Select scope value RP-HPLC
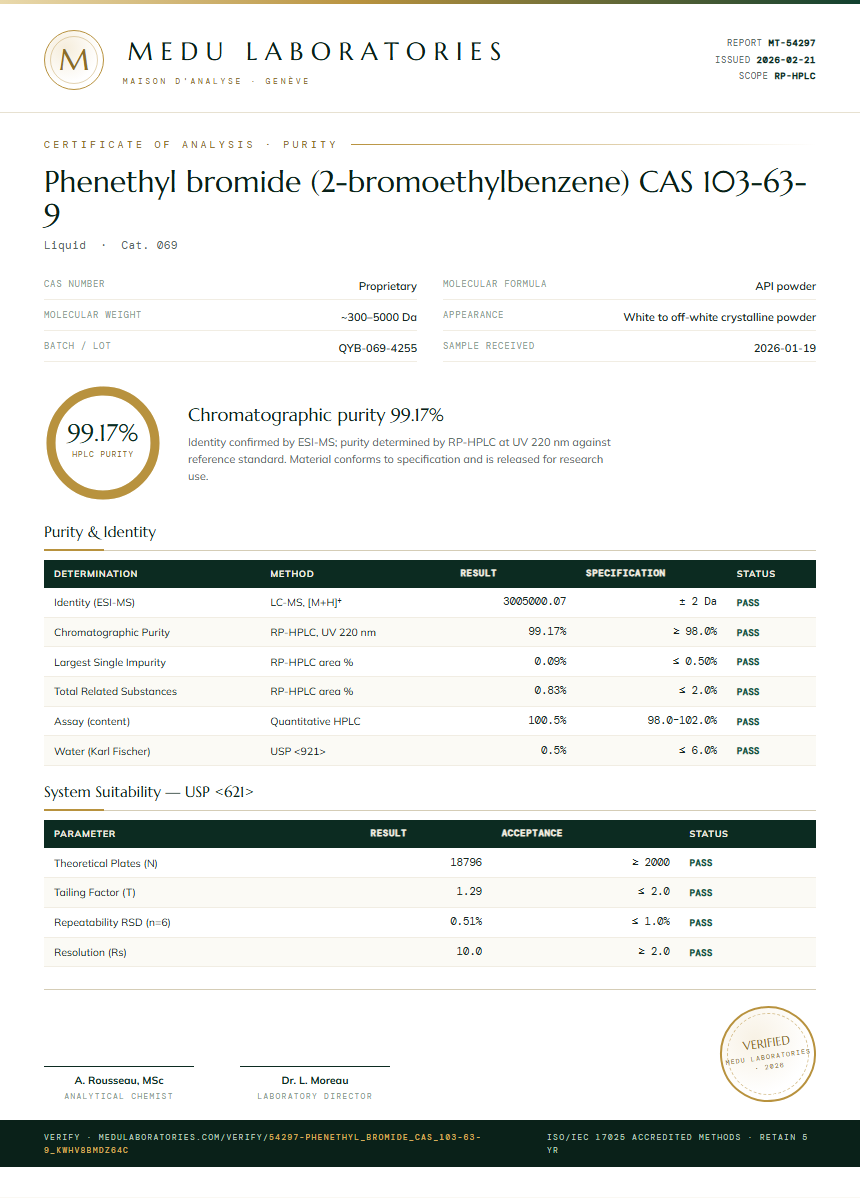The width and height of the screenshot is (860, 1198). (x=794, y=76)
